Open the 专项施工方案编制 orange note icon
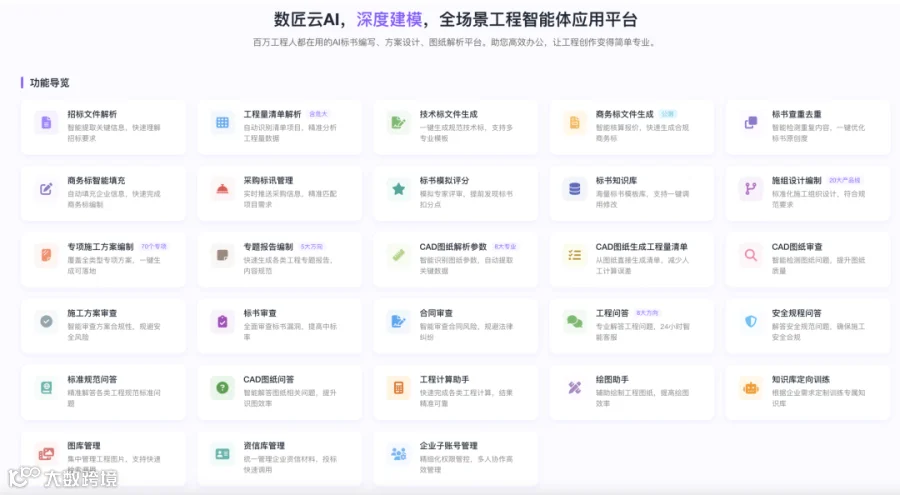This screenshot has height=495, width=900. click(x=46, y=255)
